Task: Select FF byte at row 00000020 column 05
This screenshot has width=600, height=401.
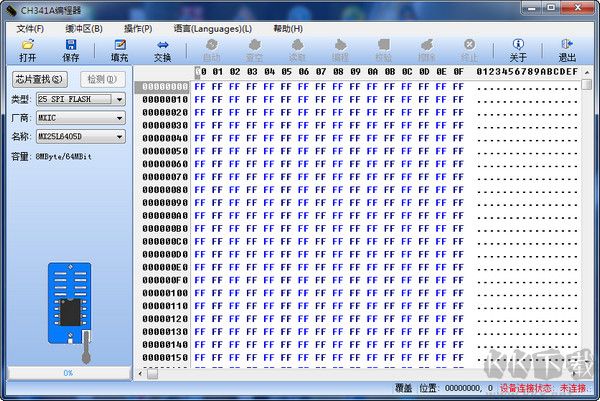Action: (x=286, y=112)
